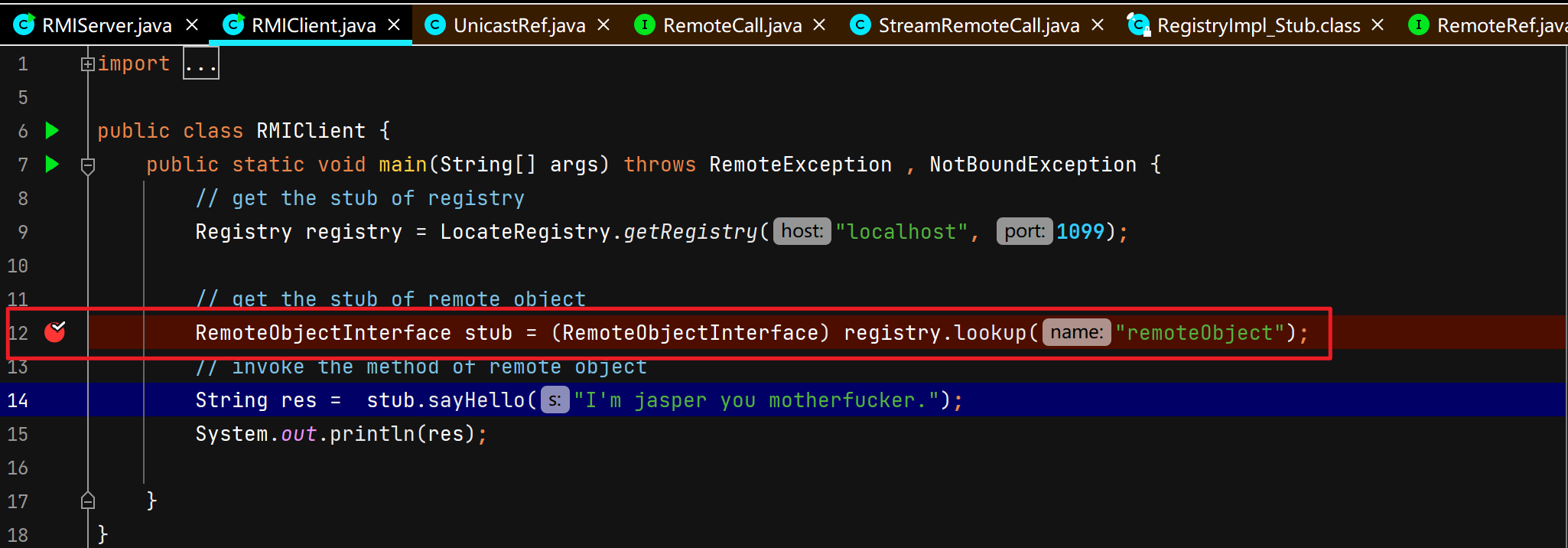Switch to StreamRemoteCall.java tab
The height and width of the screenshot is (548, 1568).
coord(978,25)
